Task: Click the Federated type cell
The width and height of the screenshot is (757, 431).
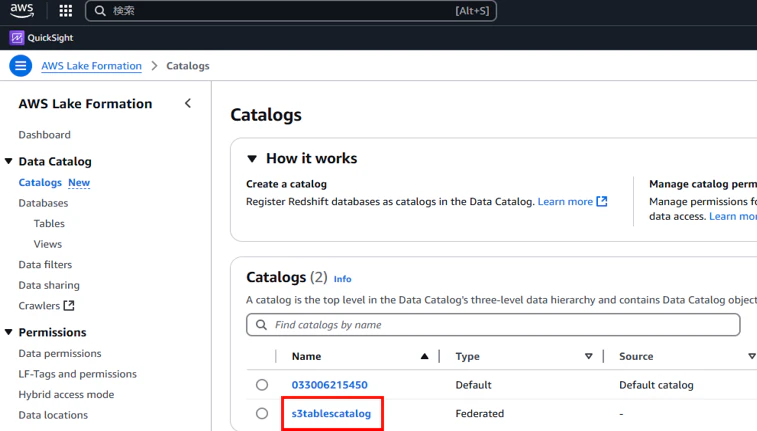Action: tap(480, 413)
